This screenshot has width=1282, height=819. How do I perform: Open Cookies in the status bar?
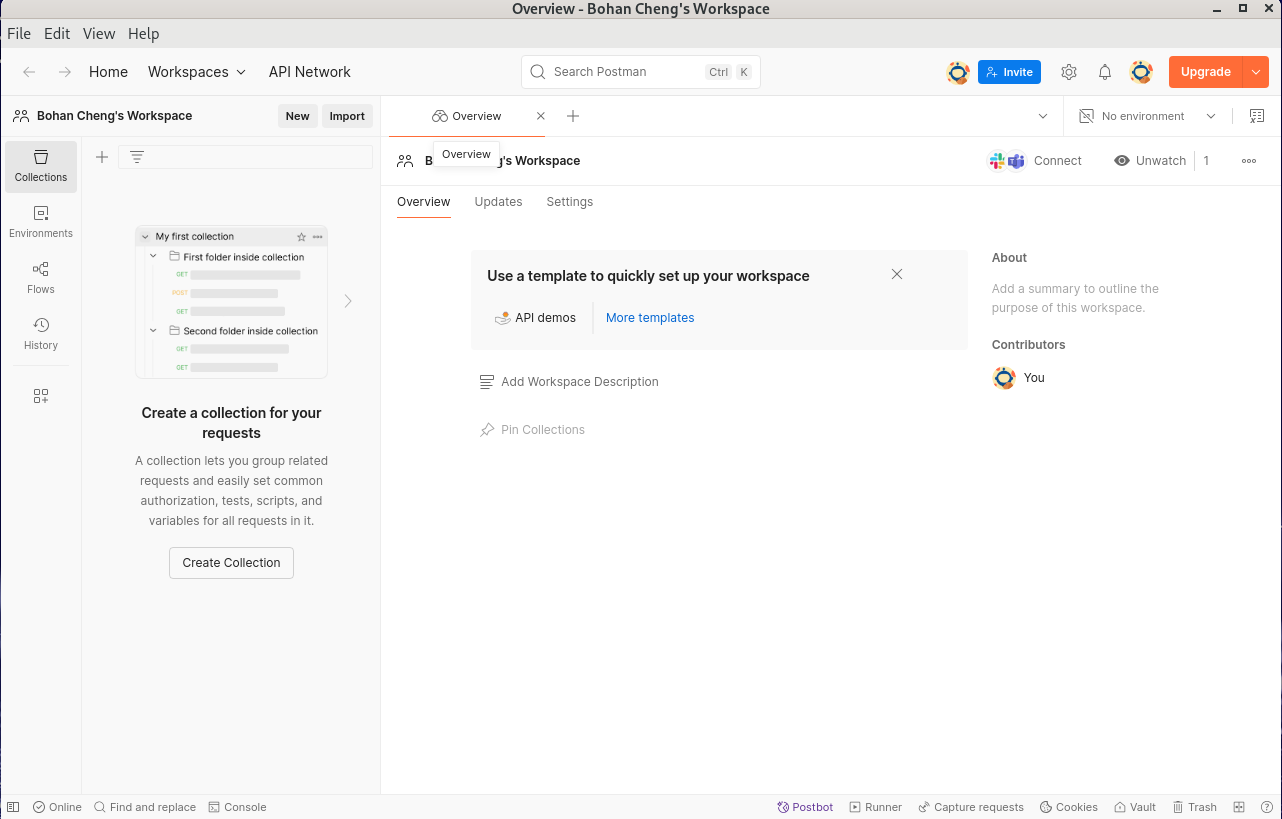coord(1068,807)
